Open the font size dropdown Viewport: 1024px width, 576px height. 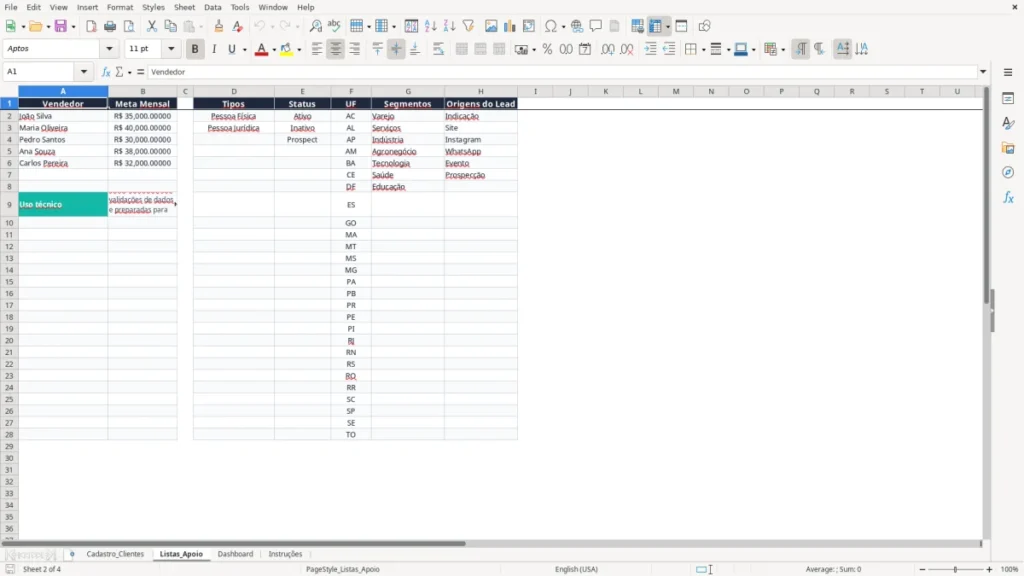click(x=171, y=49)
